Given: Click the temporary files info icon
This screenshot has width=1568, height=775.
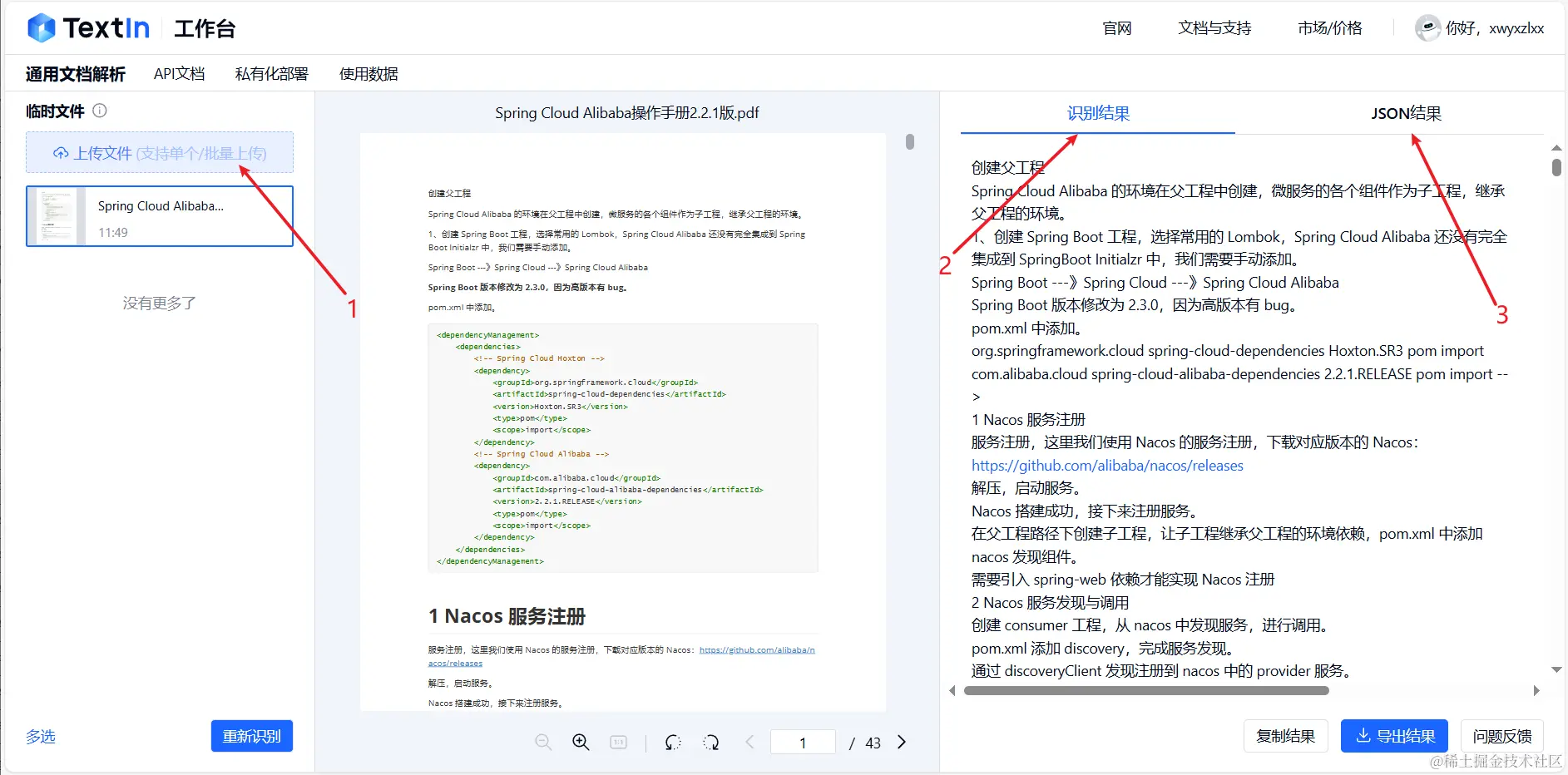Looking at the screenshot, I should 100,111.
